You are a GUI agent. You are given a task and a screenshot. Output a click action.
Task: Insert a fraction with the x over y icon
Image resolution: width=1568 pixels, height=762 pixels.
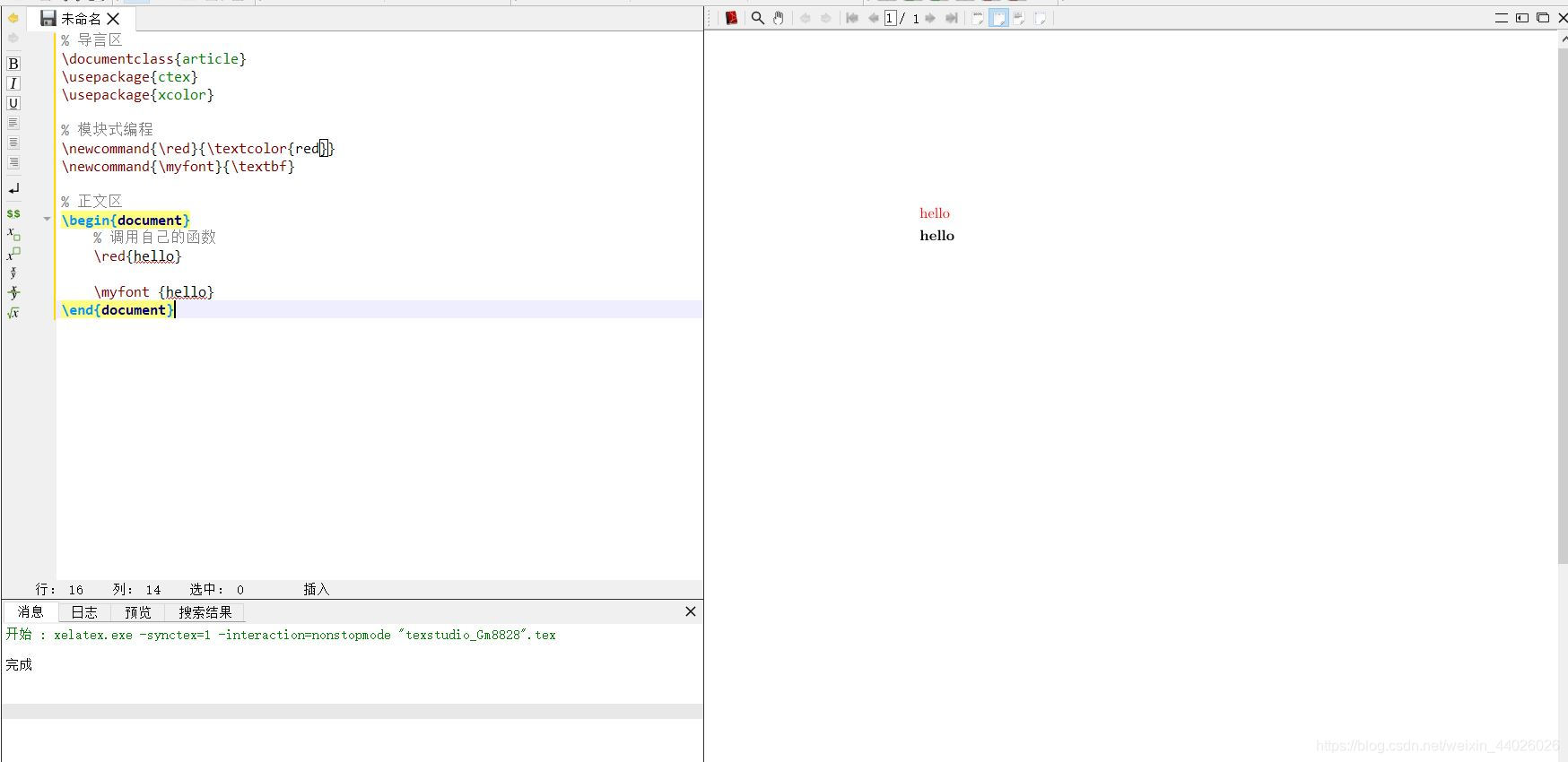13,273
